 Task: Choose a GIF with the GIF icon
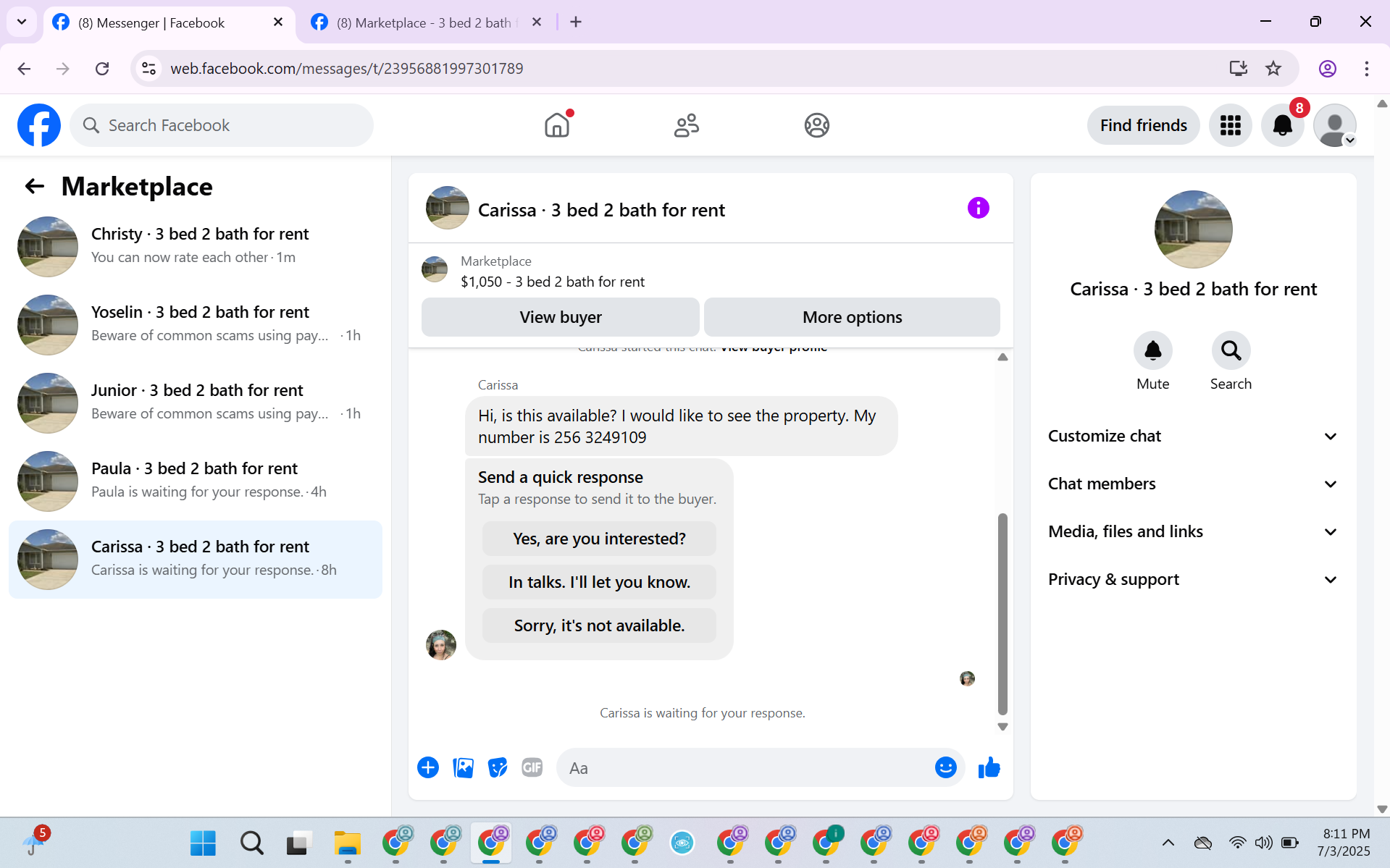coord(532,767)
